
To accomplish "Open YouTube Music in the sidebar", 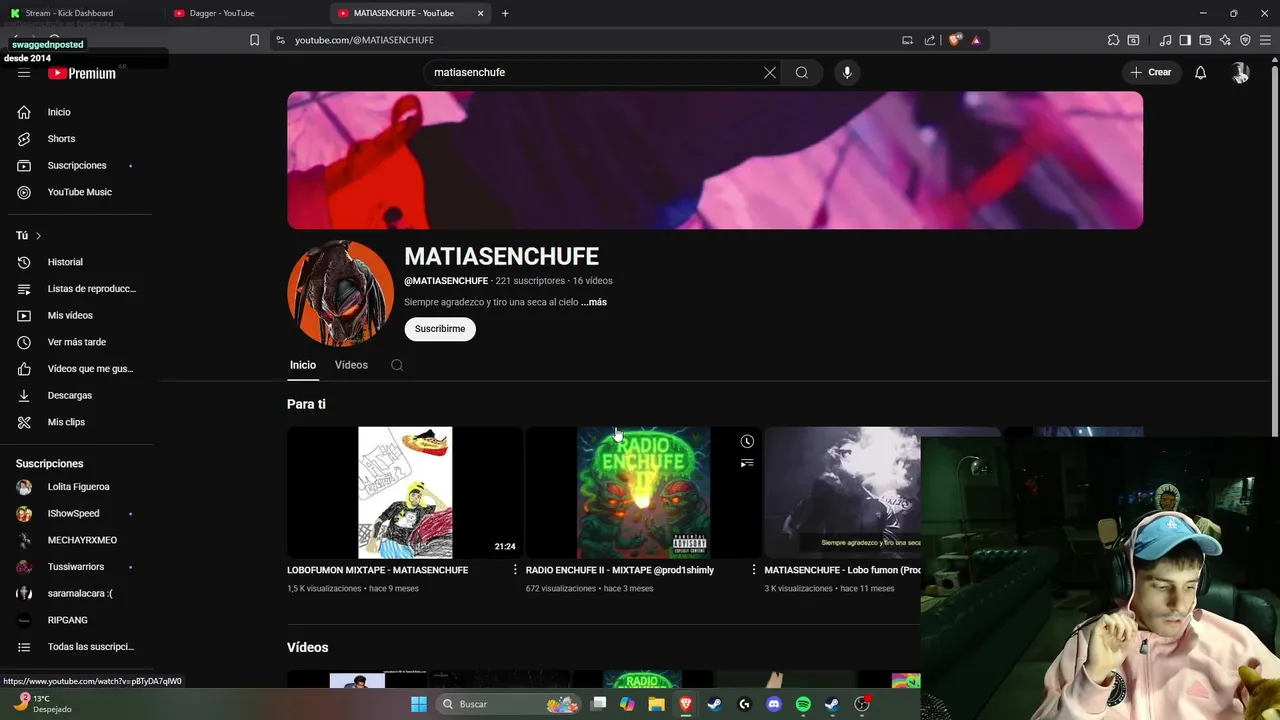I will [80, 192].
